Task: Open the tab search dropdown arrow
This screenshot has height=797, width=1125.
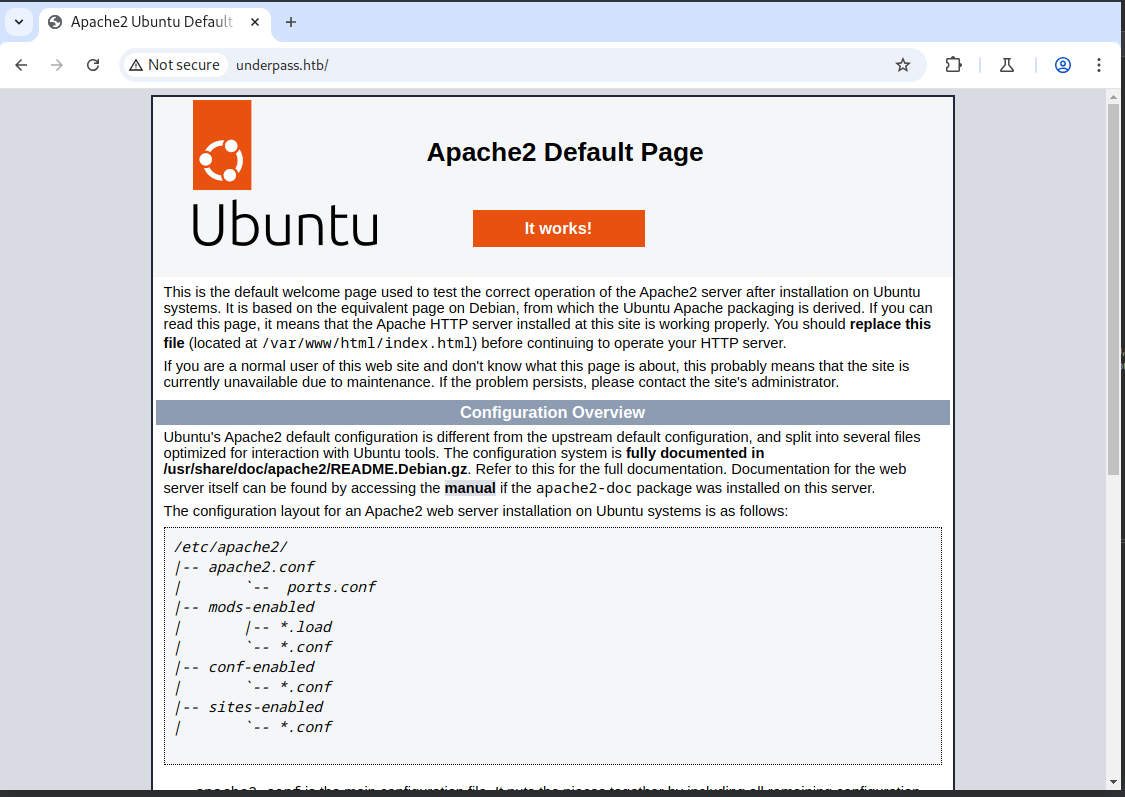Action: point(19,22)
